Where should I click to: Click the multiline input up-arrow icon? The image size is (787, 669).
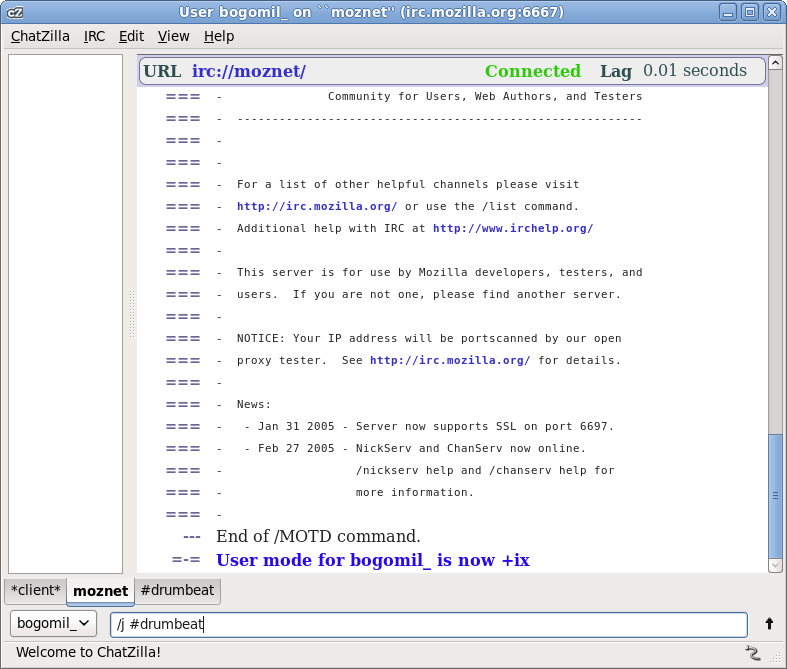point(769,624)
